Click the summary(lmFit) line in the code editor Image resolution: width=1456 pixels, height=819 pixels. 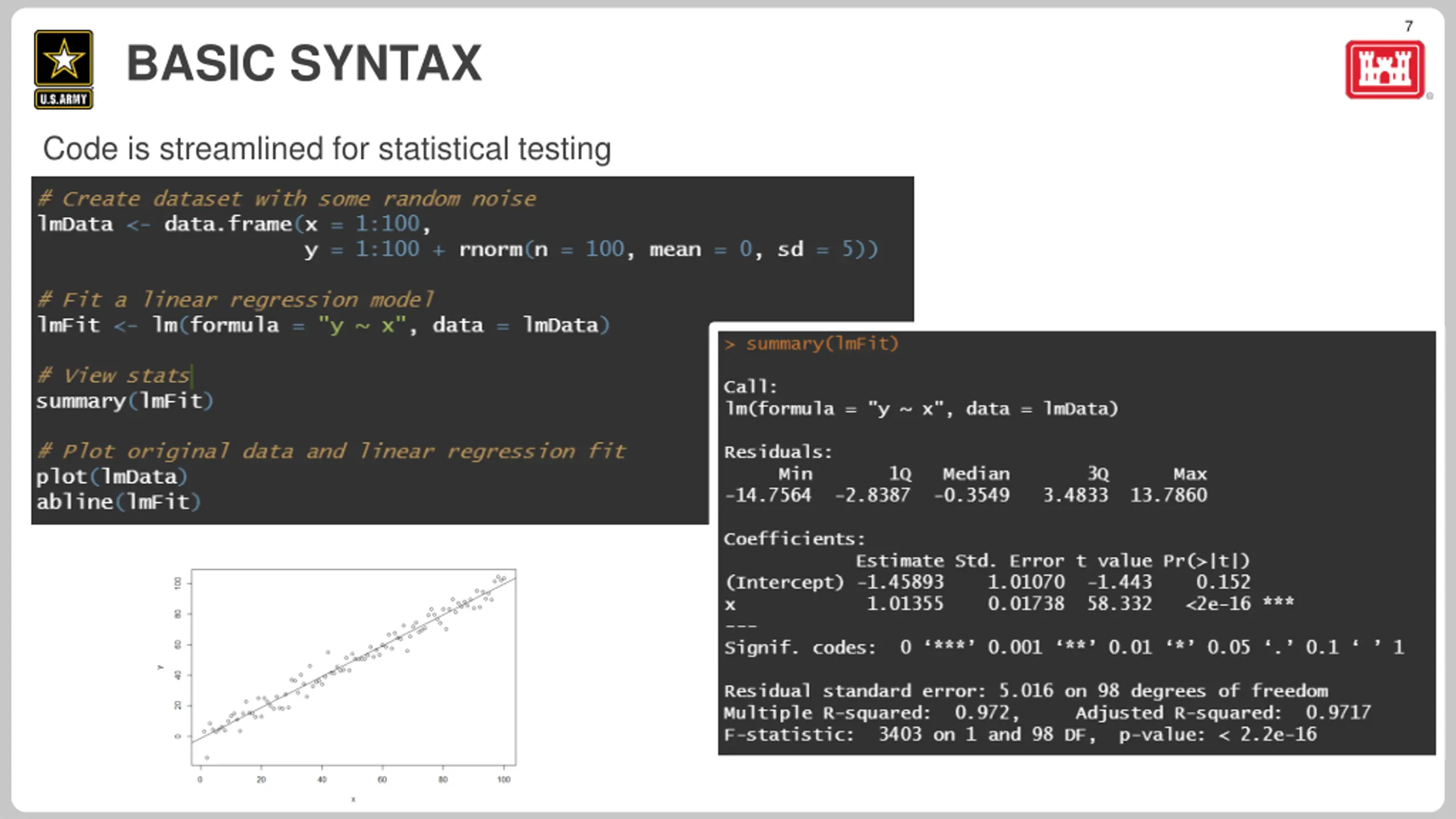pos(125,401)
